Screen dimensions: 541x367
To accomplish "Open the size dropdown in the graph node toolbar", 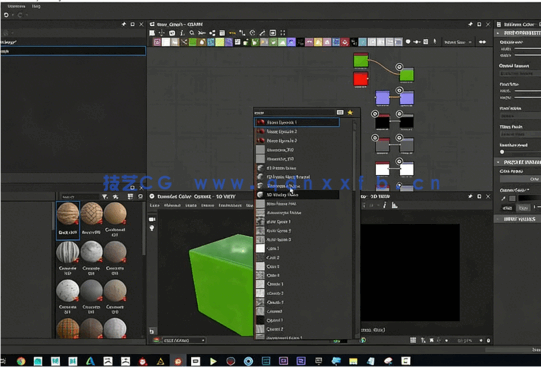I will pyautogui.click(x=458, y=42).
